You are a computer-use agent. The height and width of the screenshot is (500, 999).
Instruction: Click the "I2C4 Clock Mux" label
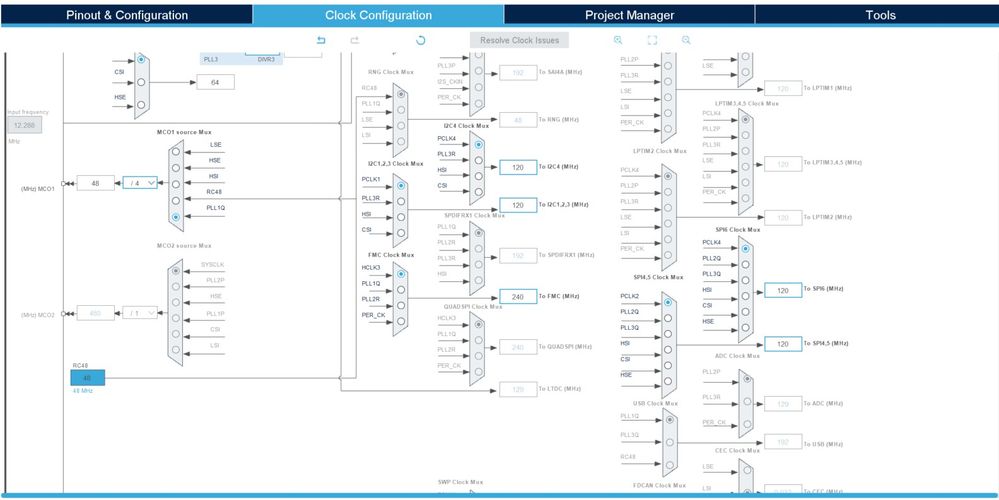[466, 125]
